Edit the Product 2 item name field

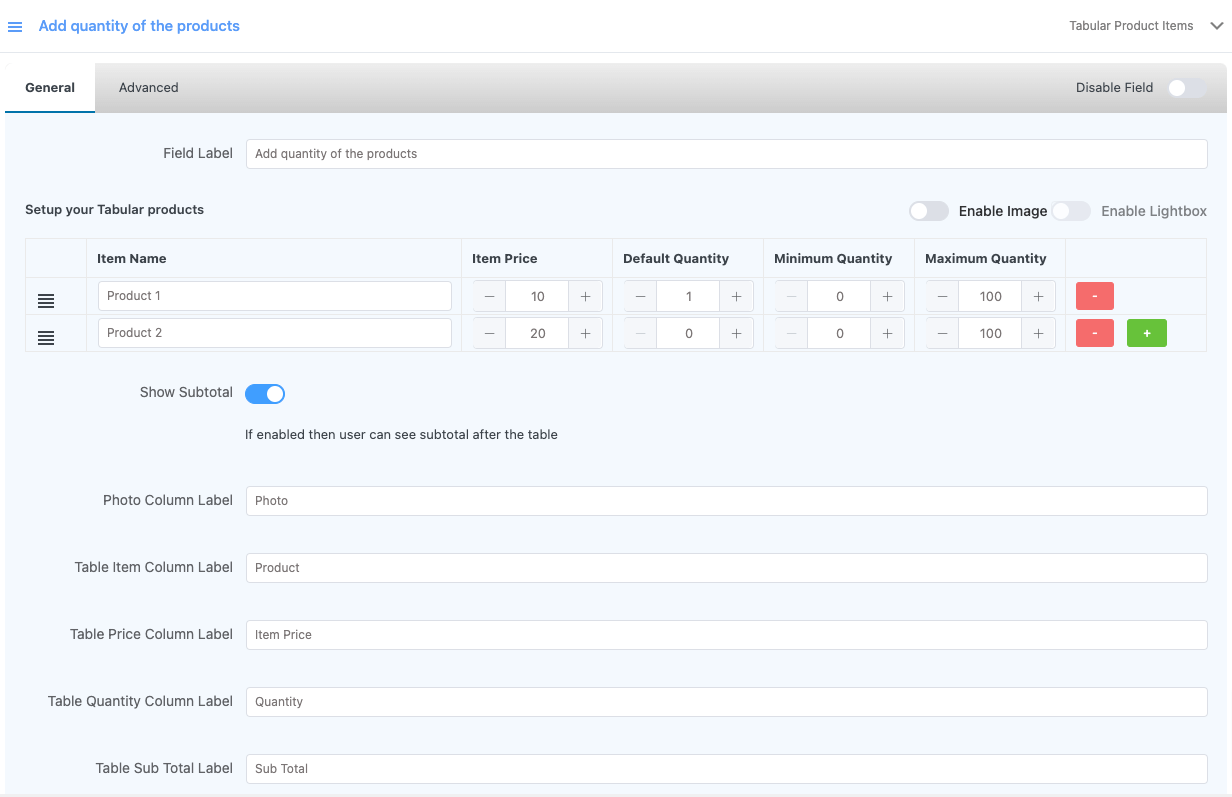point(275,333)
